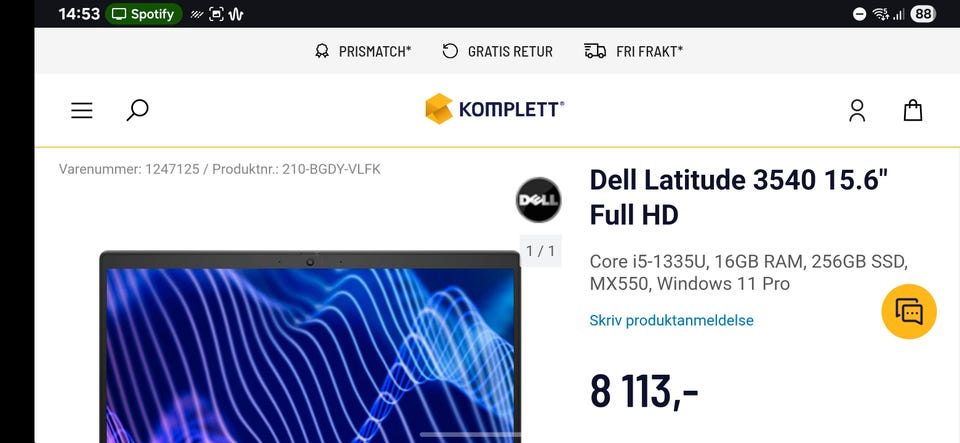The image size is (960, 443).
Task: Open the hamburger navigation menu
Action: point(81,111)
